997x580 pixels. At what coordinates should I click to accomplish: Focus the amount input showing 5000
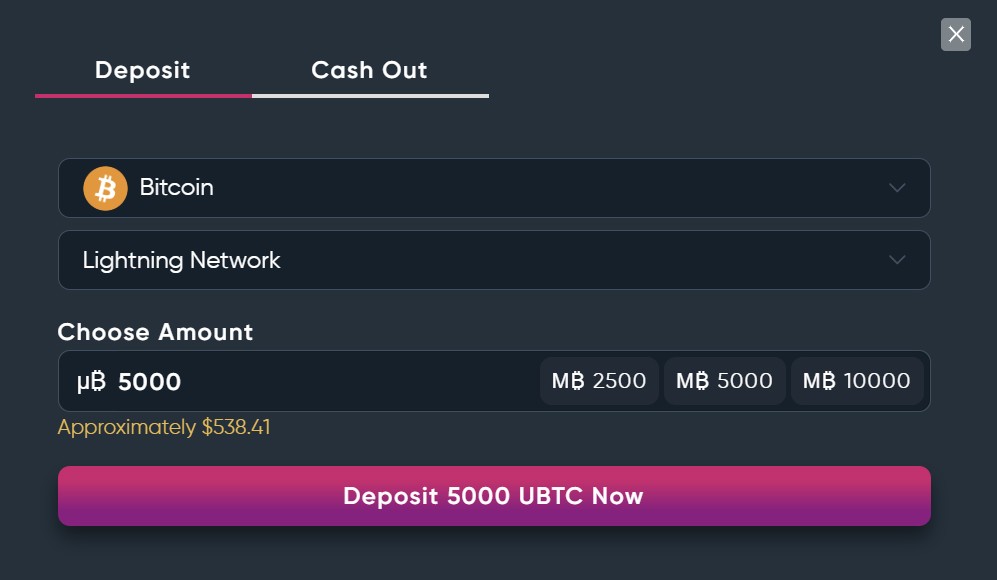click(300, 382)
